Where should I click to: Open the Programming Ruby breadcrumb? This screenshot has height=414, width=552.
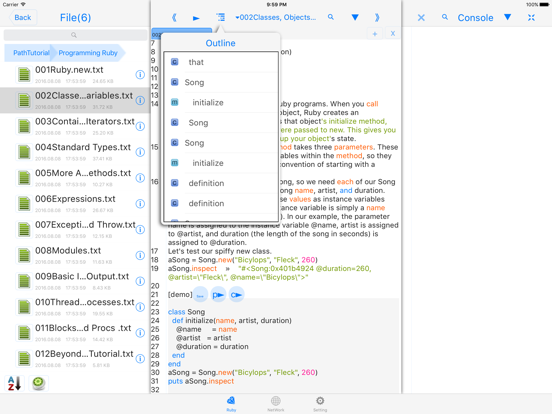88,53
